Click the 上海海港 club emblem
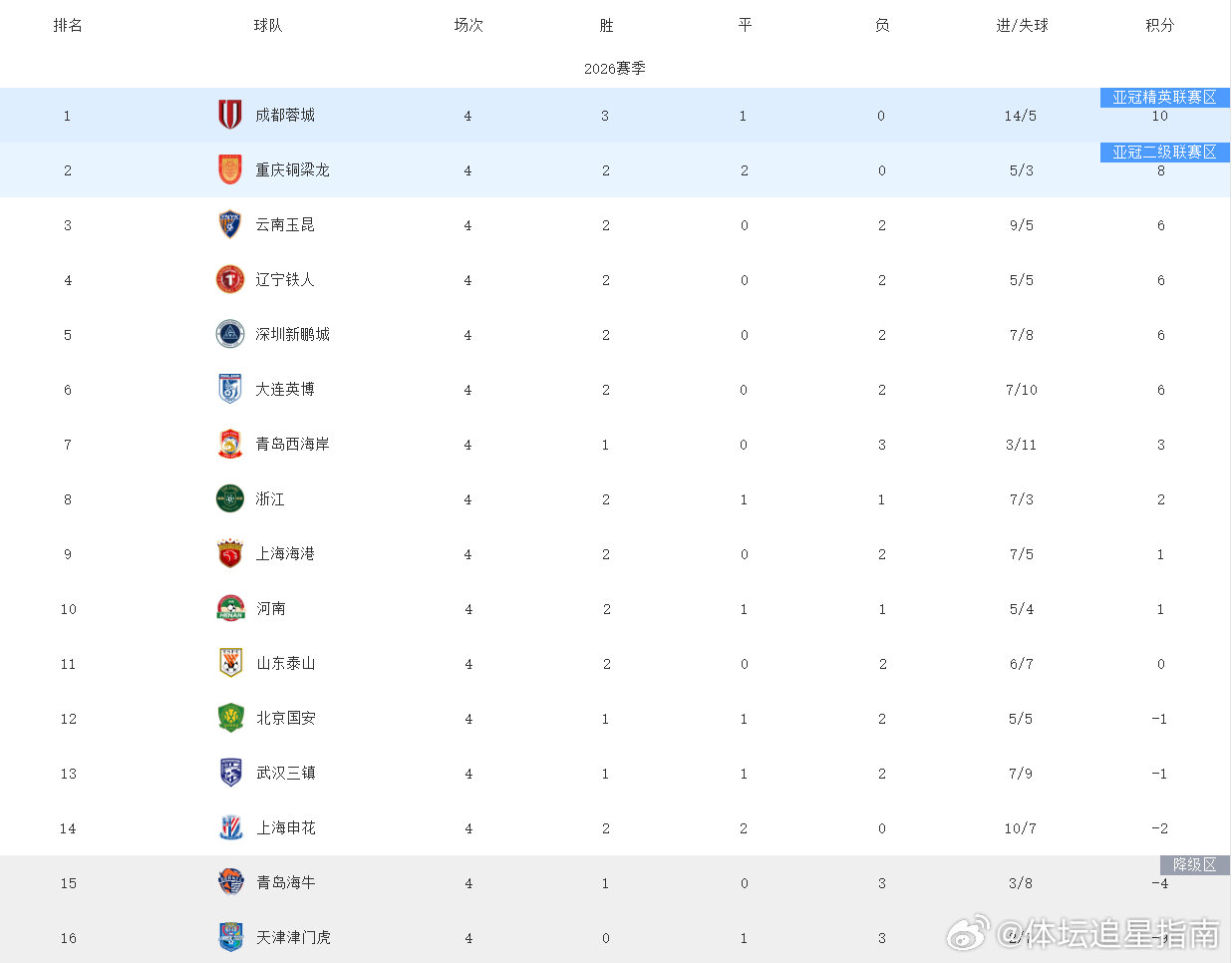1232x963 pixels. (x=230, y=553)
